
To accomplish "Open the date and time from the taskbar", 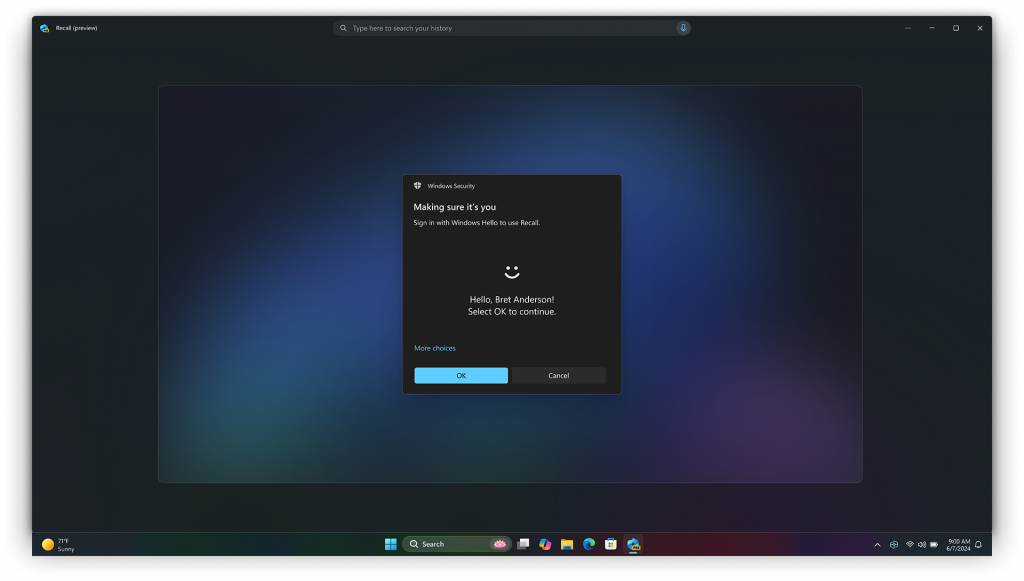I will (x=957, y=545).
